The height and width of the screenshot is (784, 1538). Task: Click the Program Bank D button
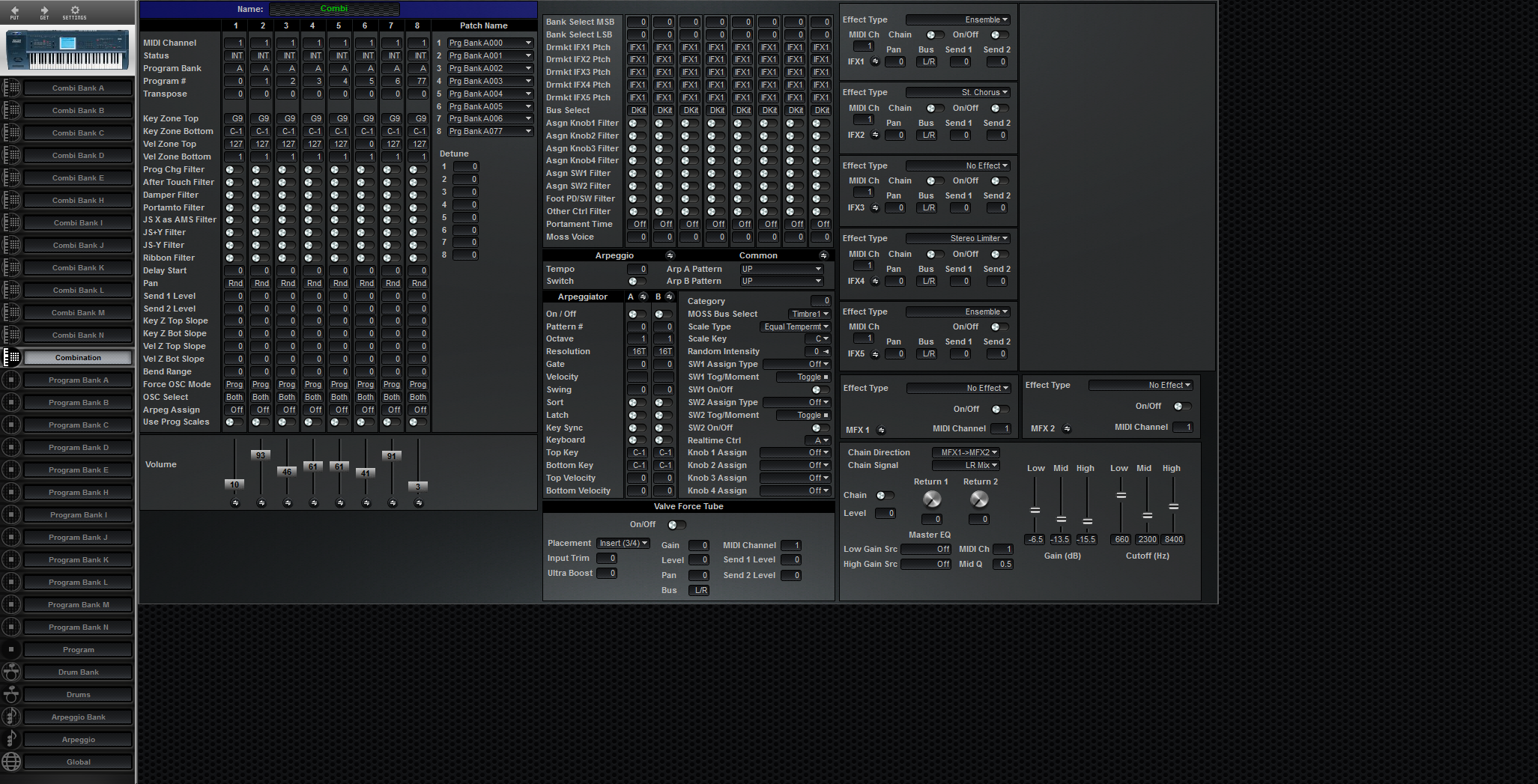[78, 447]
